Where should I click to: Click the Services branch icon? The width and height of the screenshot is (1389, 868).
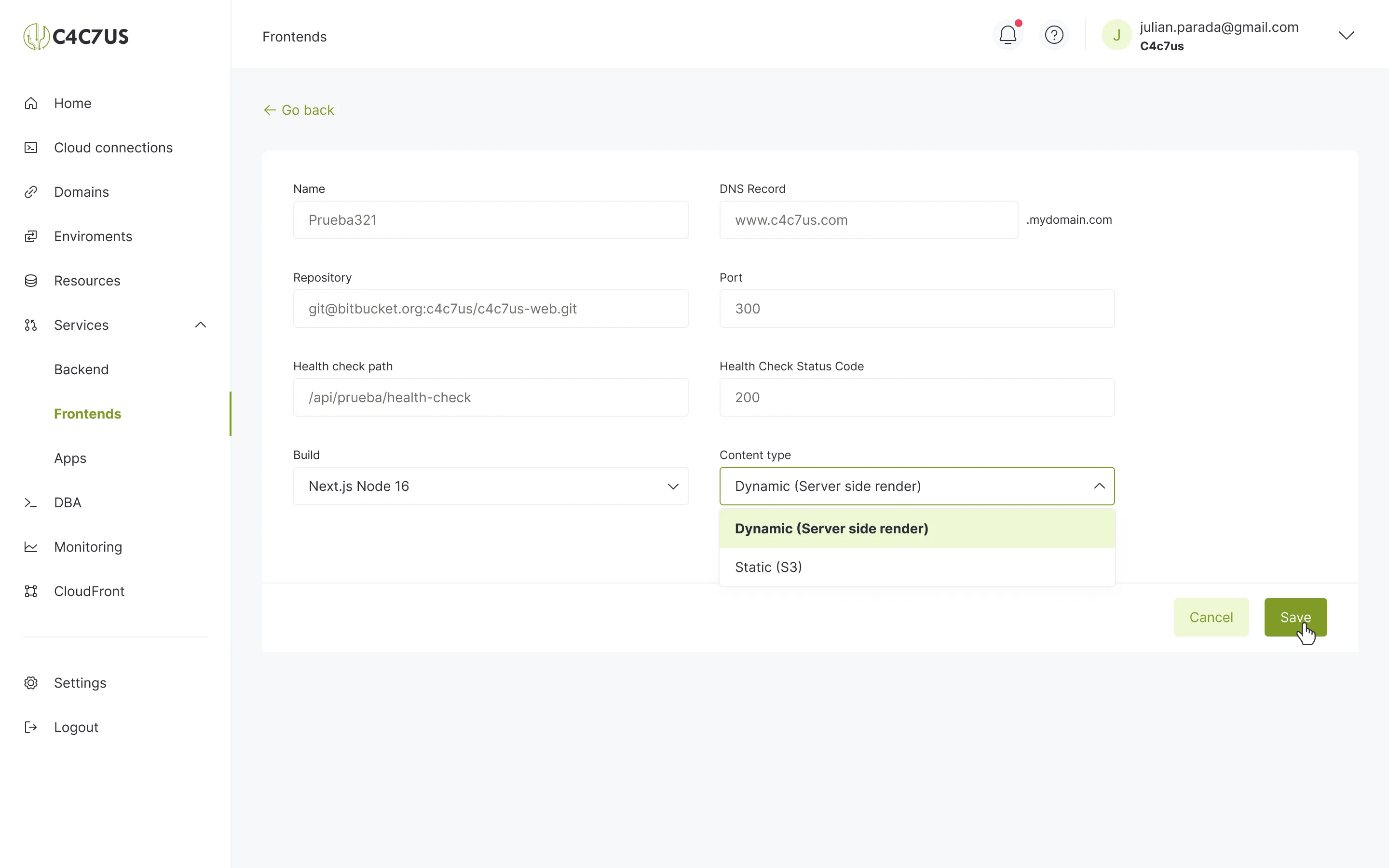coord(31,325)
